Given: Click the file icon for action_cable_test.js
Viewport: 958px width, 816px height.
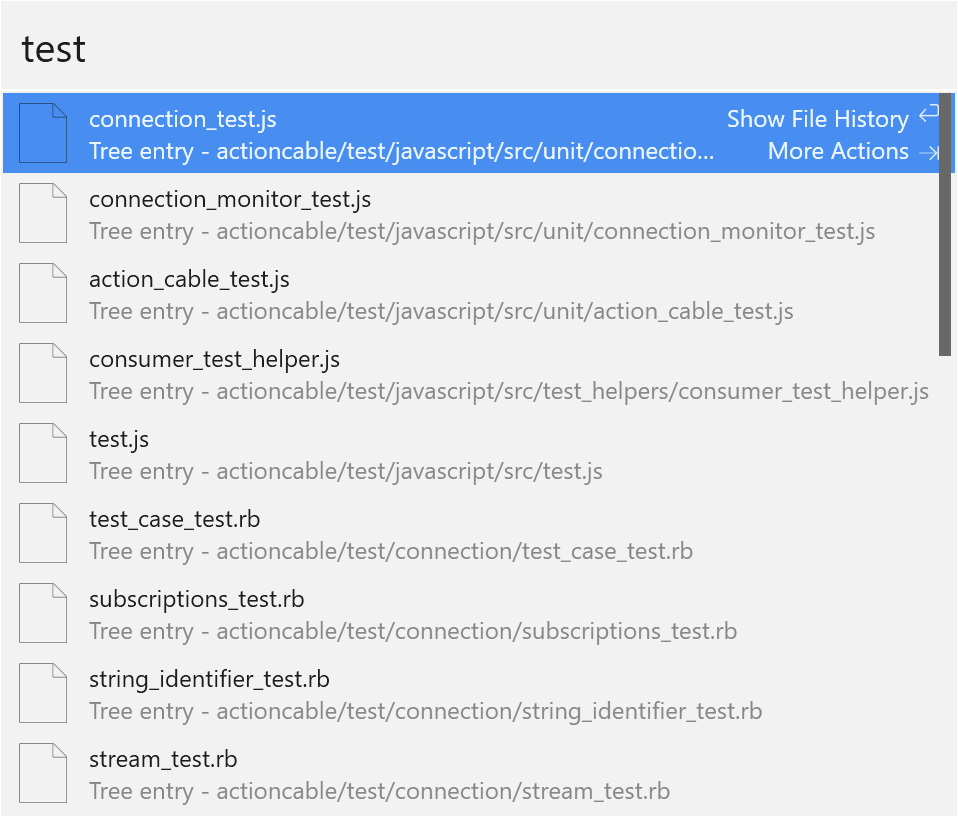Looking at the screenshot, I should tap(43, 293).
